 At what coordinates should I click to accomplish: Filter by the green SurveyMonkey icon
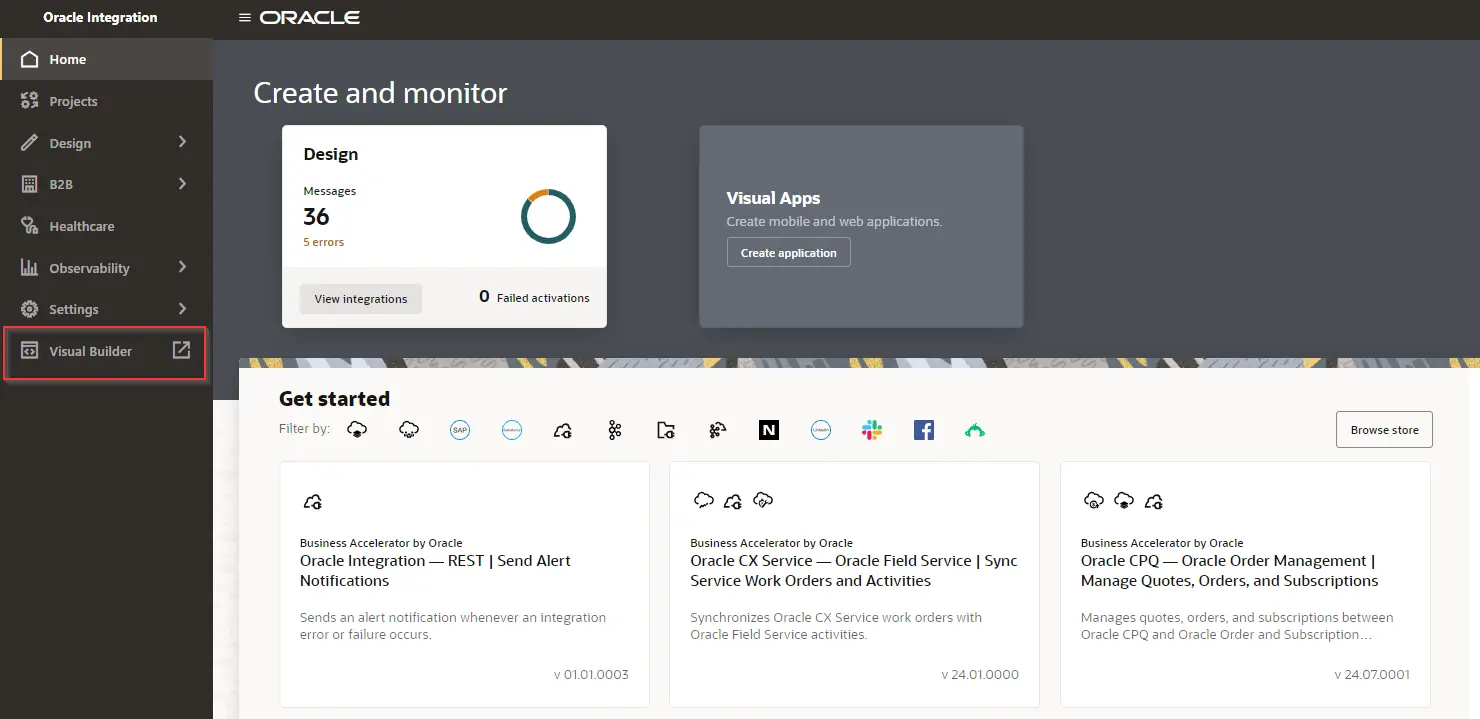[975, 430]
